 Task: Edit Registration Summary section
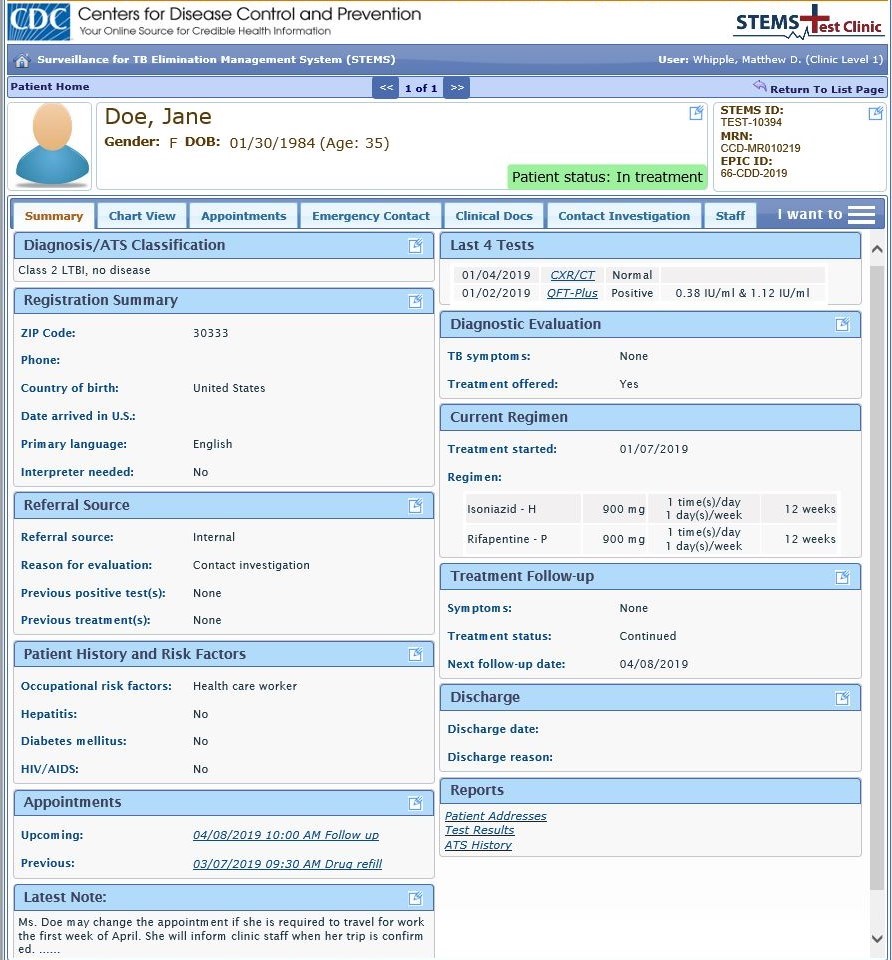pyautogui.click(x=416, y=301)
